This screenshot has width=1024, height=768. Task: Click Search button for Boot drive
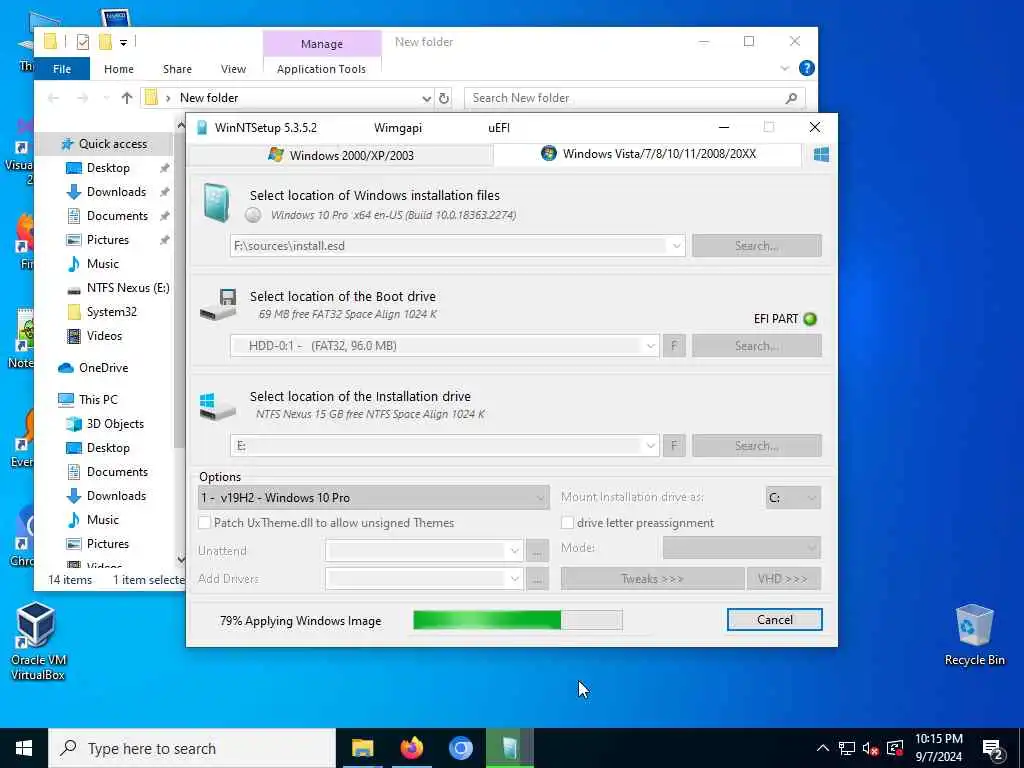point(757,345)
